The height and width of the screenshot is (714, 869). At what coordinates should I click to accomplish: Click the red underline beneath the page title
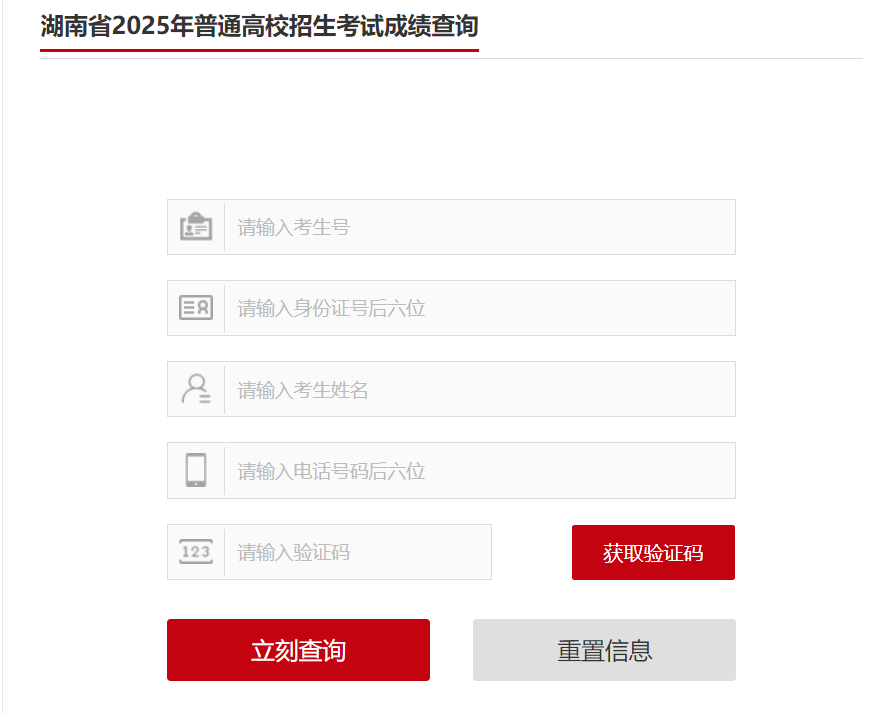point(259,50)
